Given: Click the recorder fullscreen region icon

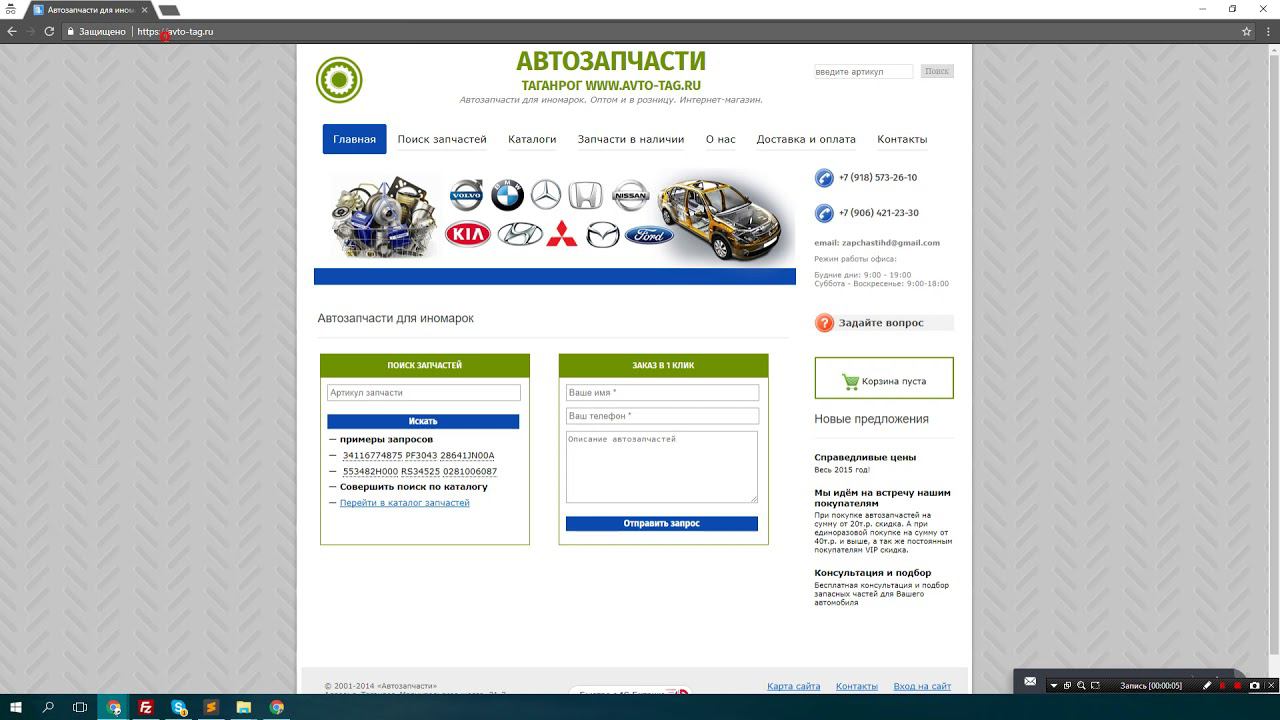Looking at the screenshot, I should [1095, 686].
